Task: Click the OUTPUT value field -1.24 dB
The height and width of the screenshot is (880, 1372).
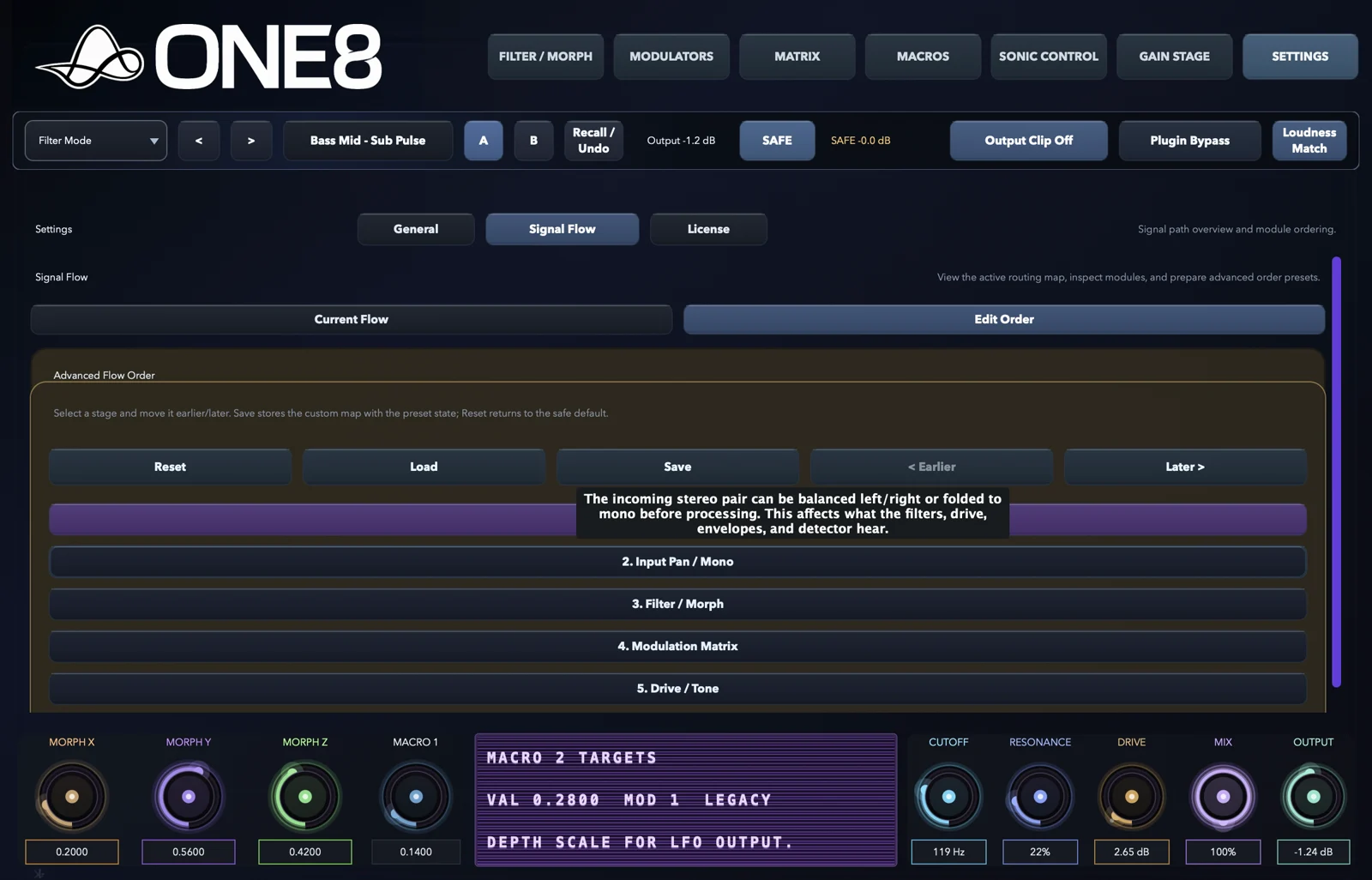Action: point(1314,852)
